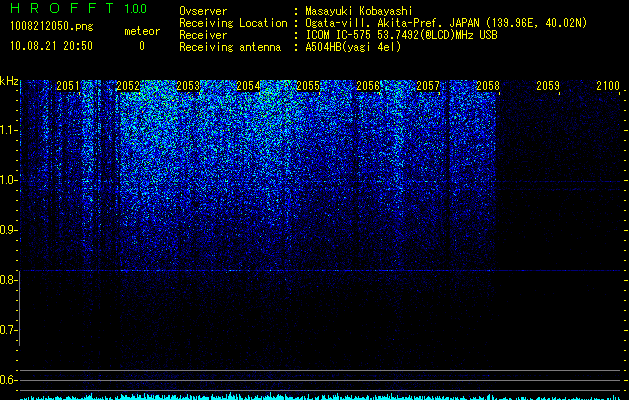Click the Receiving antenna label
629x400 pixels.
230,47
